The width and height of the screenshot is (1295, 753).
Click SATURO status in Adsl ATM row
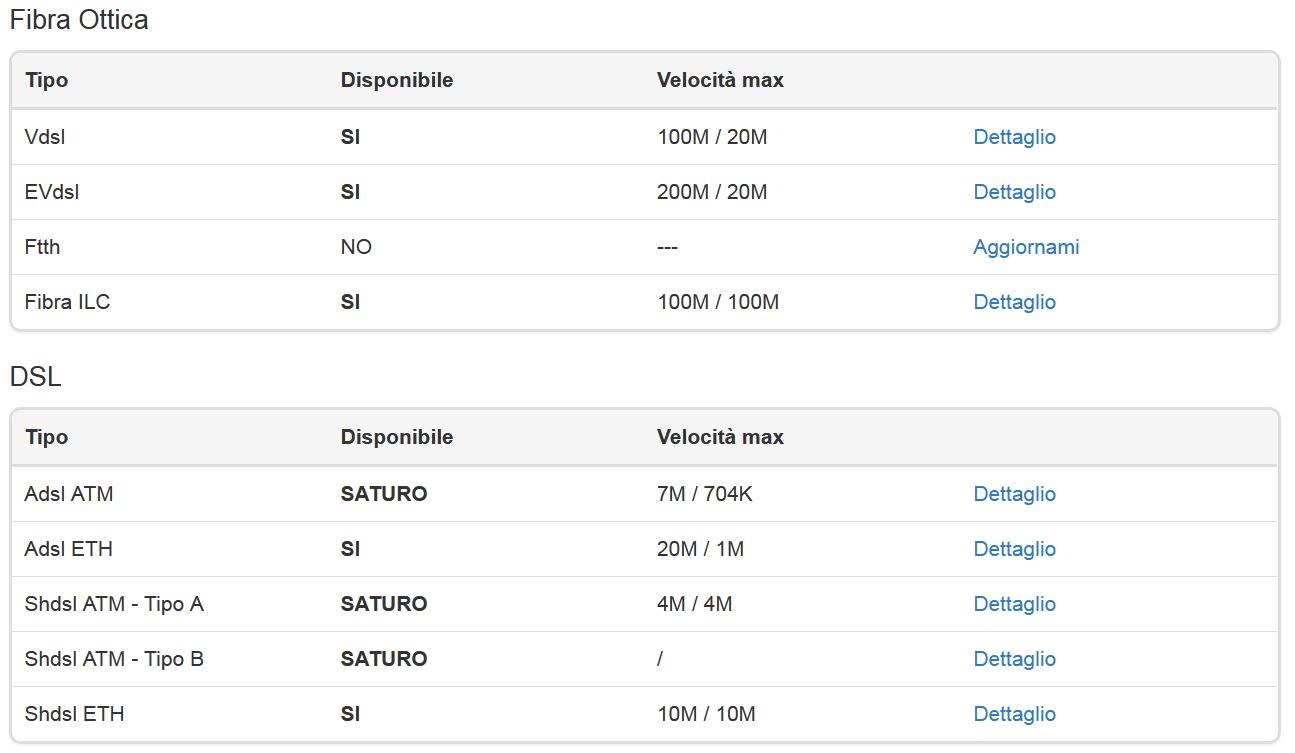(x=383, y=494)
